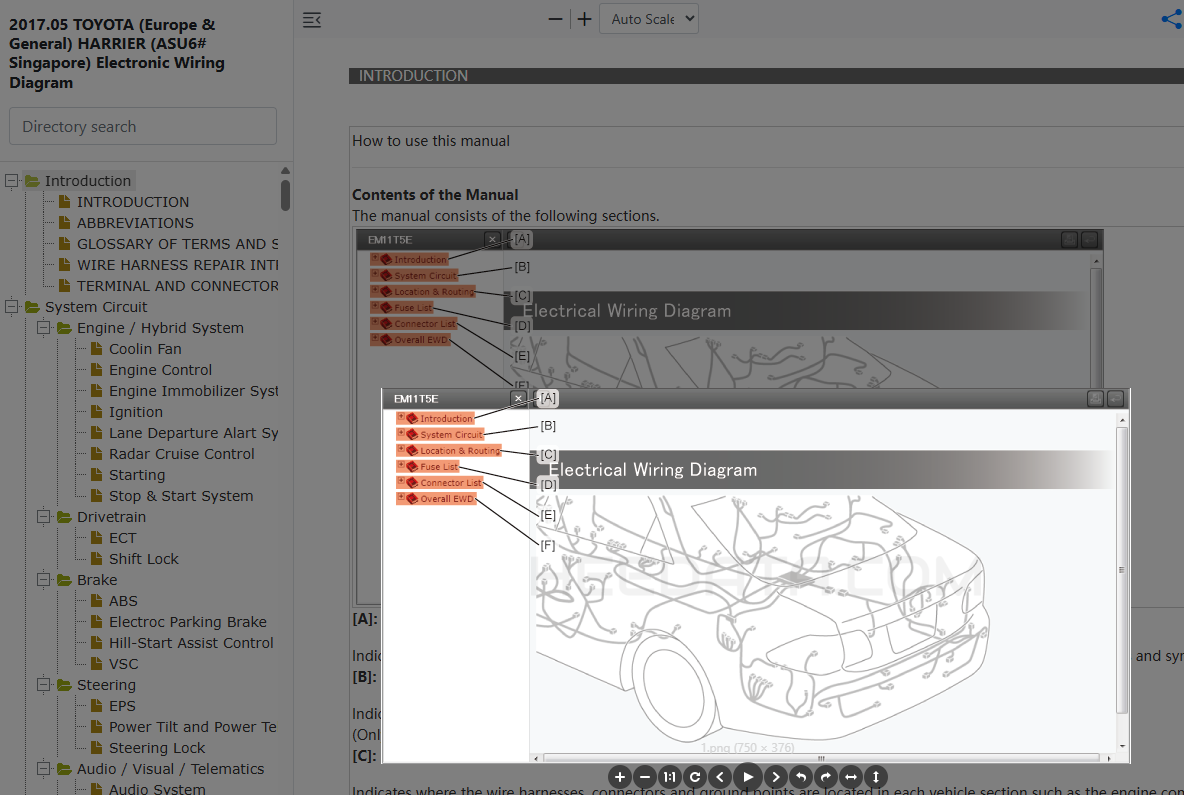Go to next image in viewer
Viewport: 1184px width, 795px height.
coord(775,777)
